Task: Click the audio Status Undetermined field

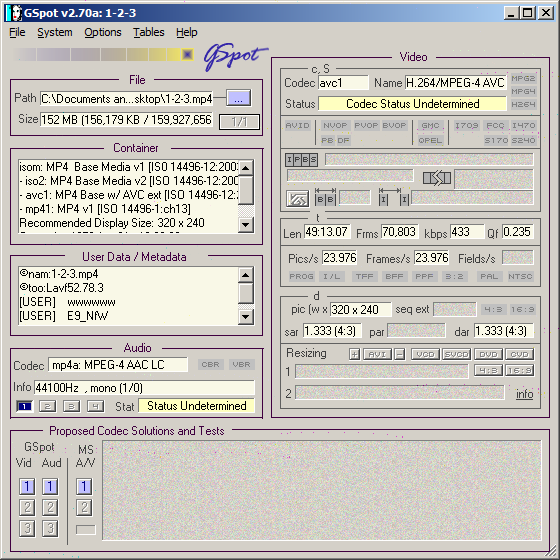Action: [196, 406]
